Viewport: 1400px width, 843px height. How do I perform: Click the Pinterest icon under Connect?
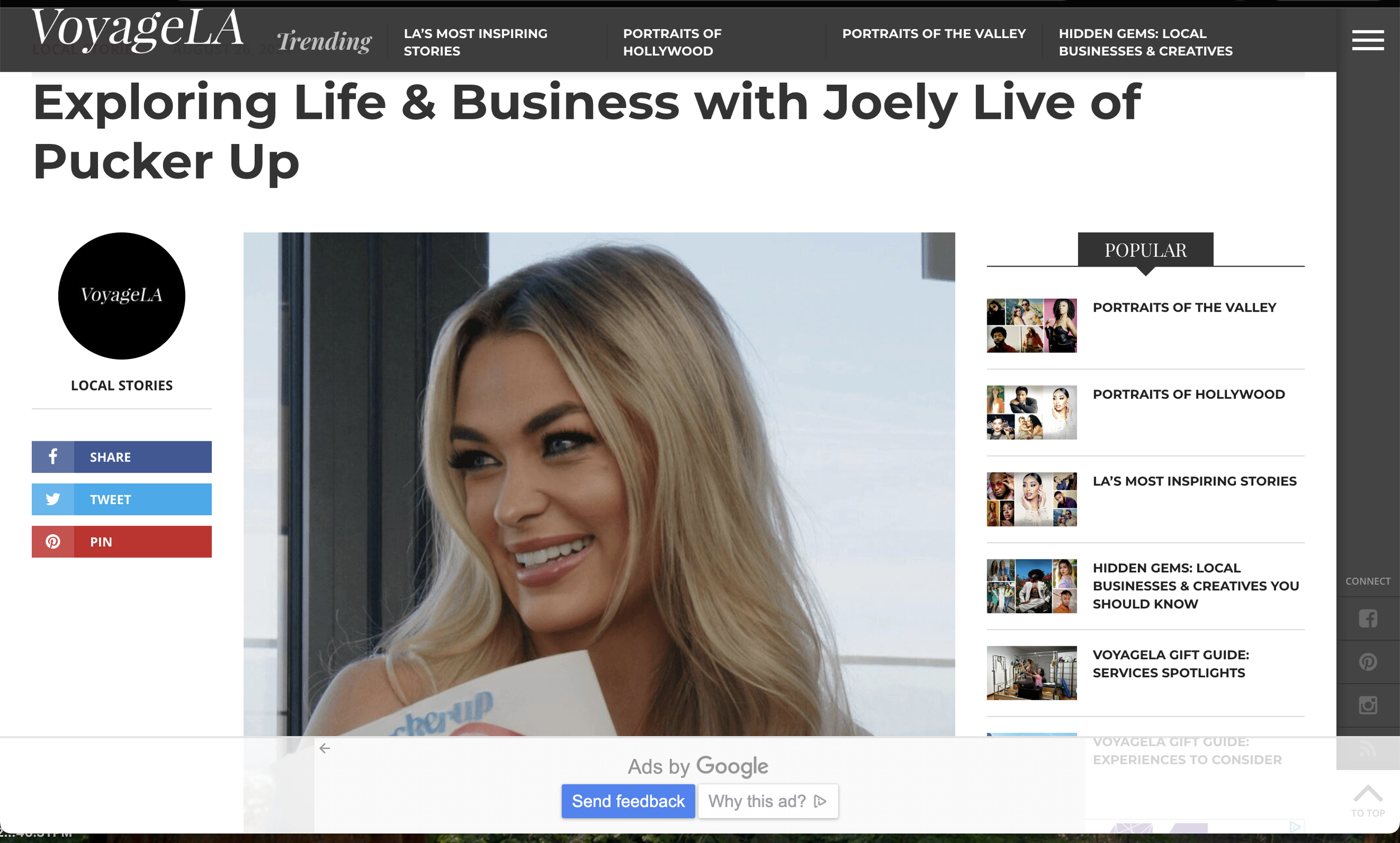pos(1368,662)
